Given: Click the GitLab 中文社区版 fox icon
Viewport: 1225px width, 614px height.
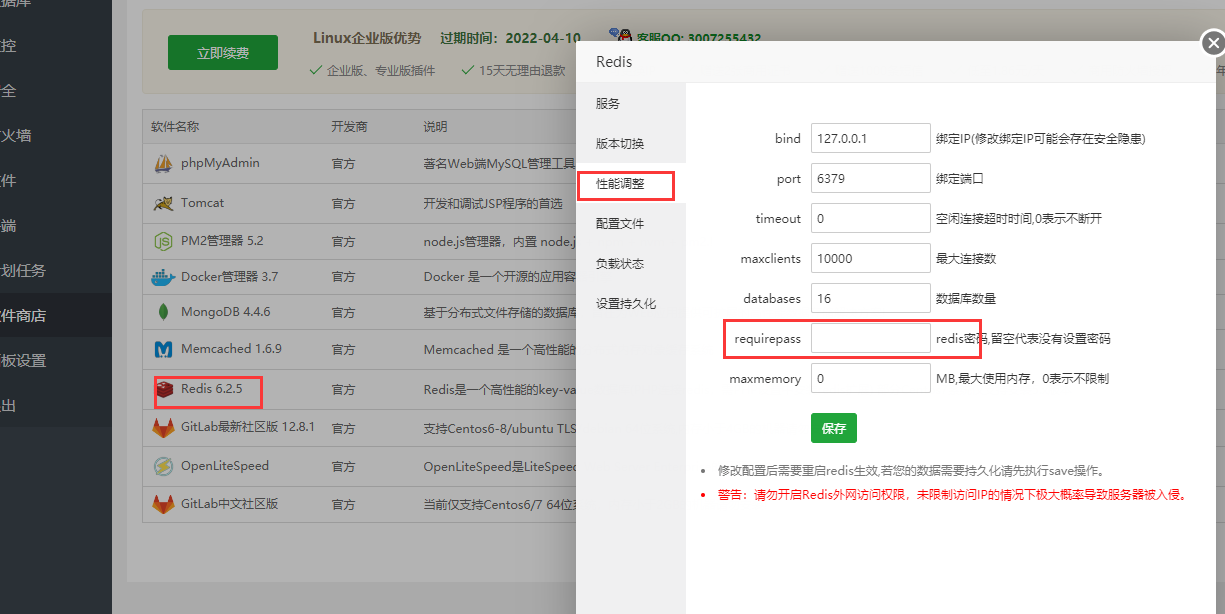Looking at the screenshot, I should coord(163,504).
